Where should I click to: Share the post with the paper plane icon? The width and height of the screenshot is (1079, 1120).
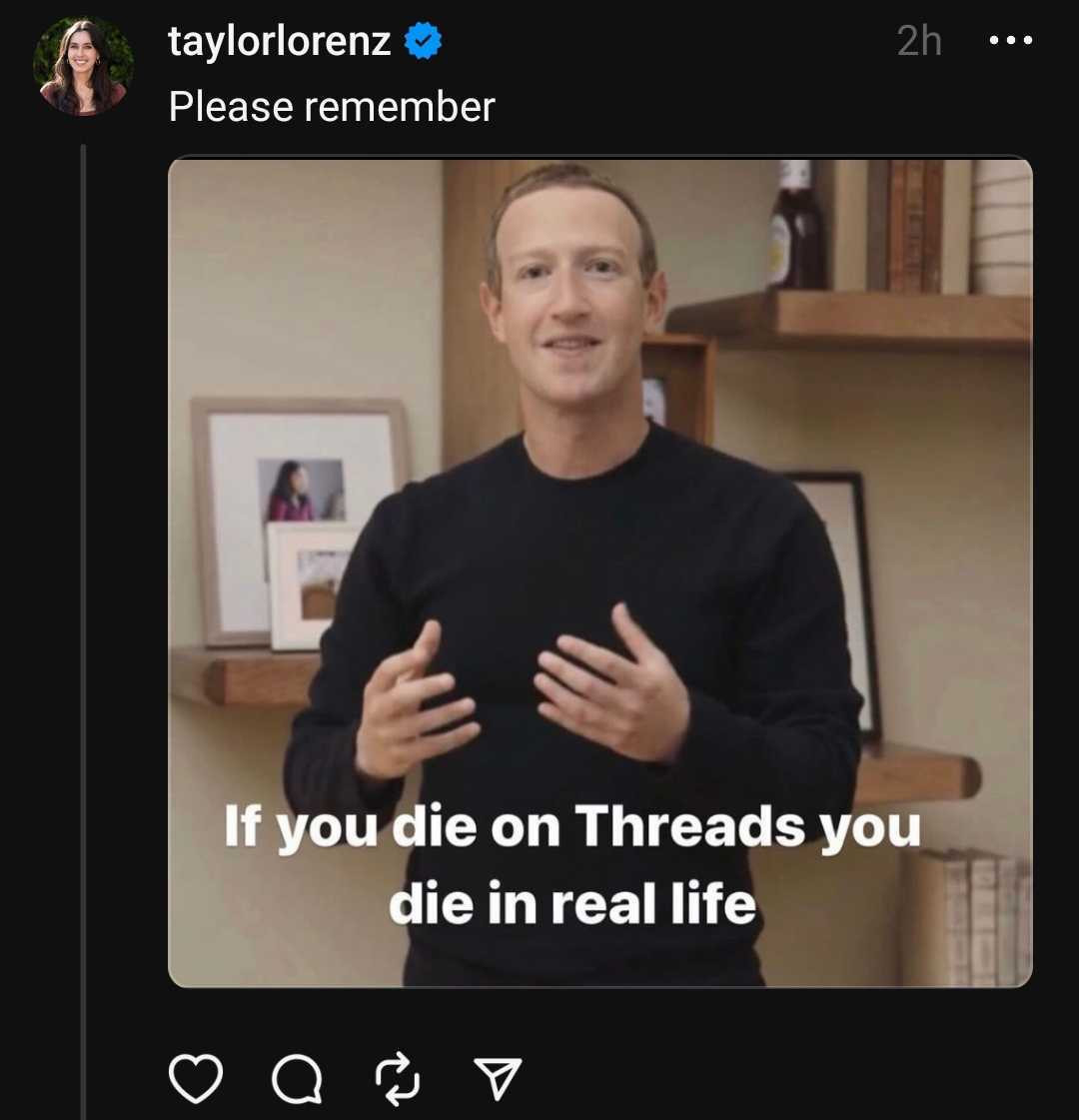pyautogui.click(x=498, y=1078)
